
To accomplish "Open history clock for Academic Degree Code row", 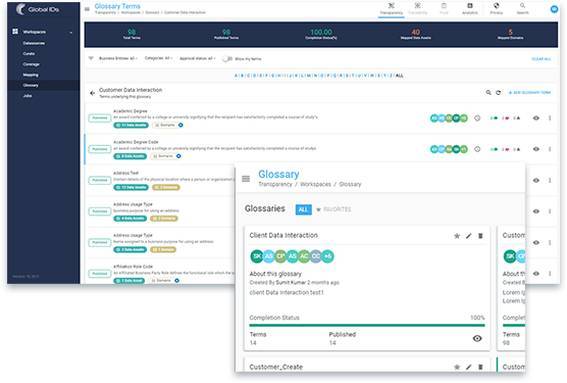I will [x=477, y=149].
